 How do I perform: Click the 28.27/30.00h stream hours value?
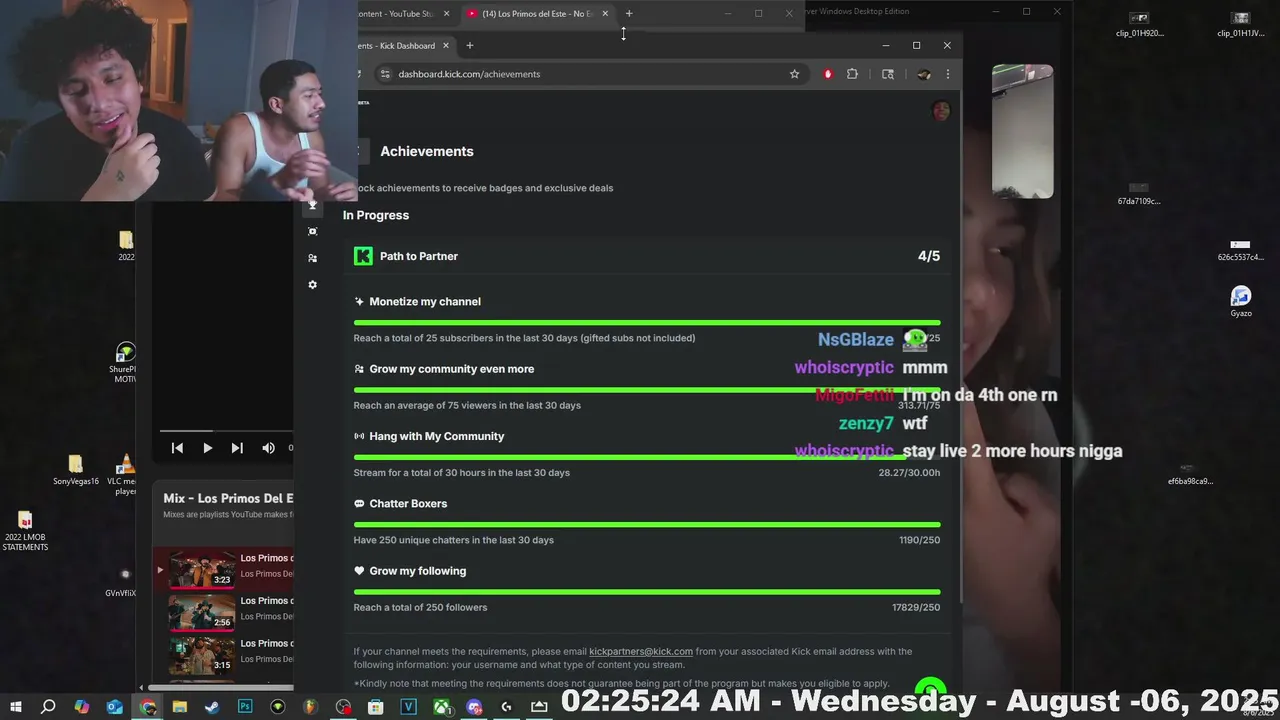909,473
